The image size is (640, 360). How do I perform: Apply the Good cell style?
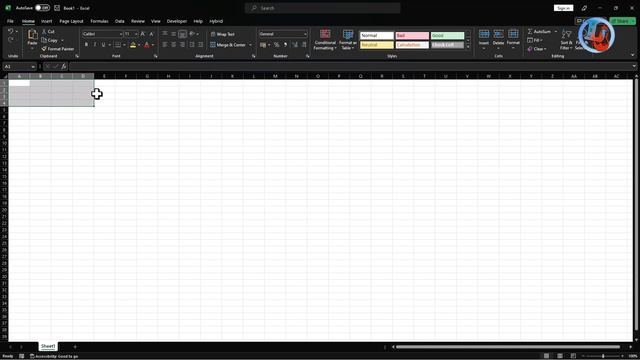pos(447,36)
